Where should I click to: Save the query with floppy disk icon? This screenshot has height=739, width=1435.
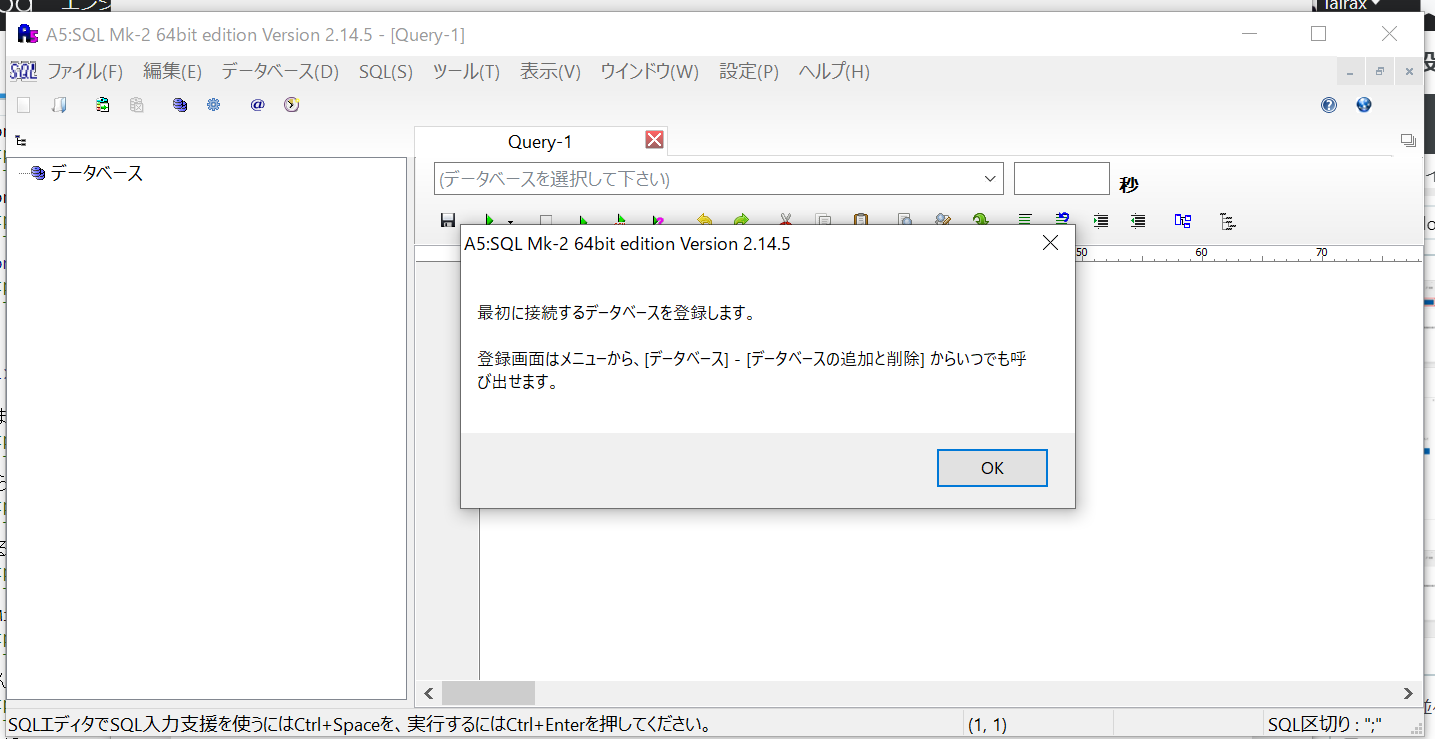pyautogui.click(x=448, y=220)
